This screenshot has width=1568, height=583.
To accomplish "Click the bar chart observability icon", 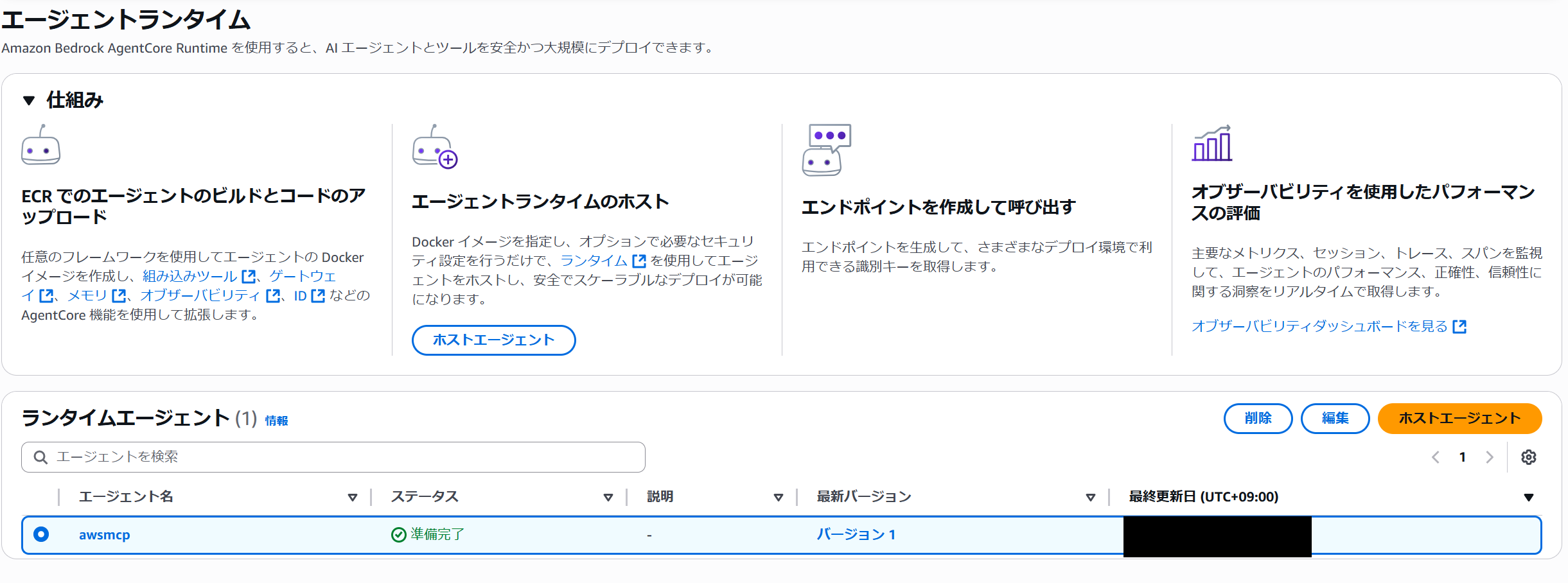I will pos(1211,144).
